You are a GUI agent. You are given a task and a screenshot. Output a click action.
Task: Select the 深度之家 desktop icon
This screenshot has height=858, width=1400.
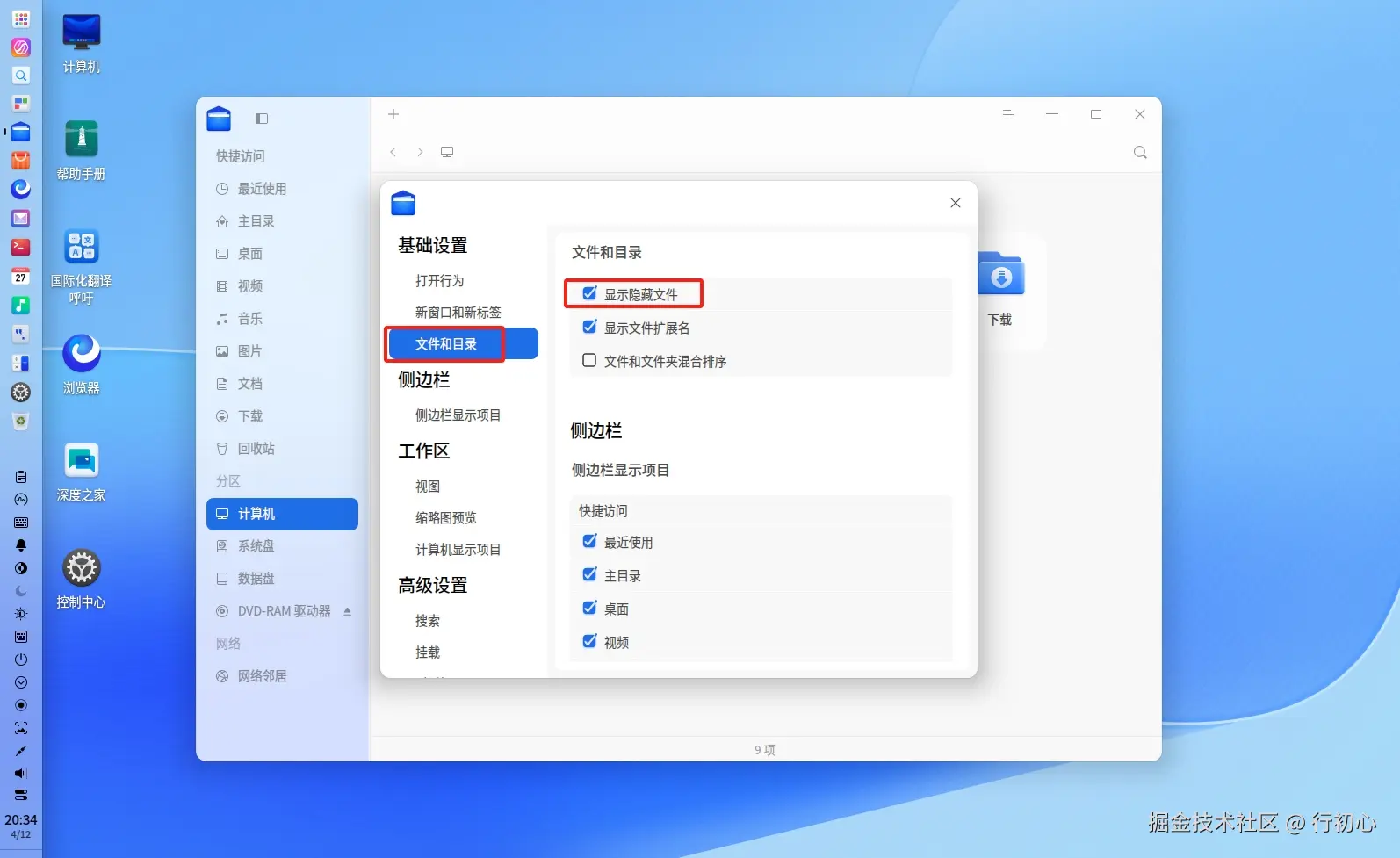coord(82,472)
